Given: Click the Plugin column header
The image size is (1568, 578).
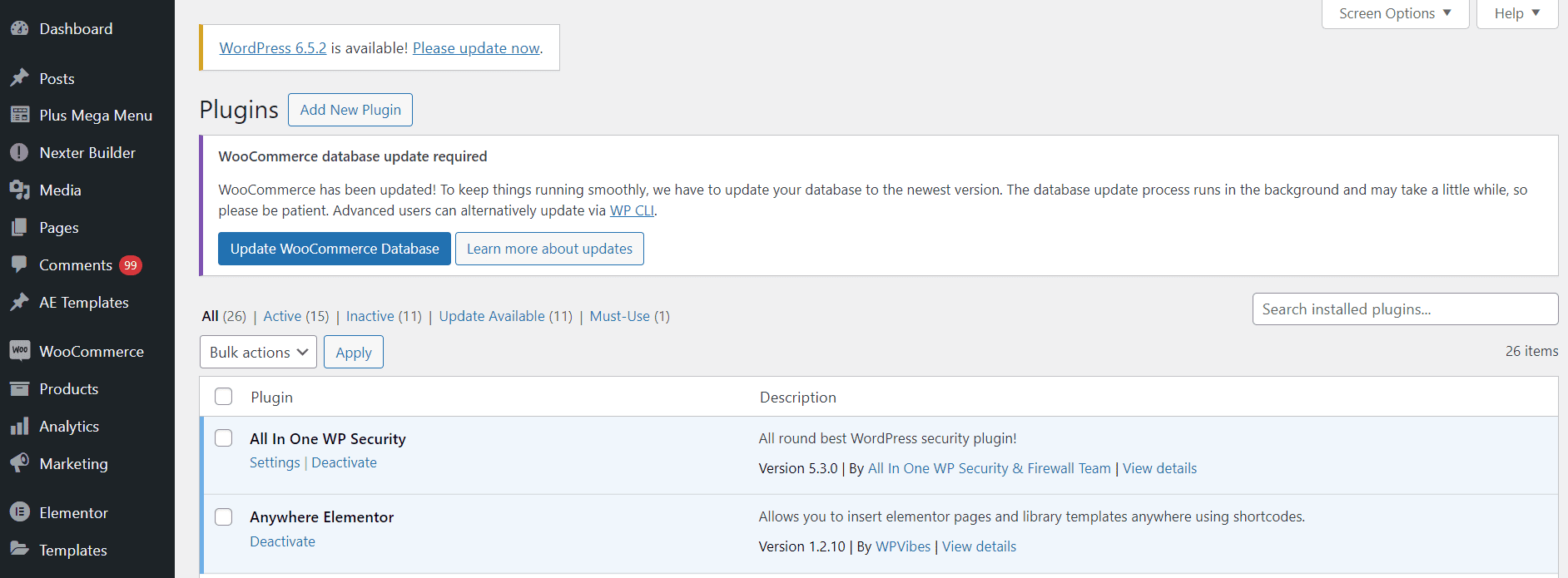Looking at the screenshot, I should (x=271, y=397).
